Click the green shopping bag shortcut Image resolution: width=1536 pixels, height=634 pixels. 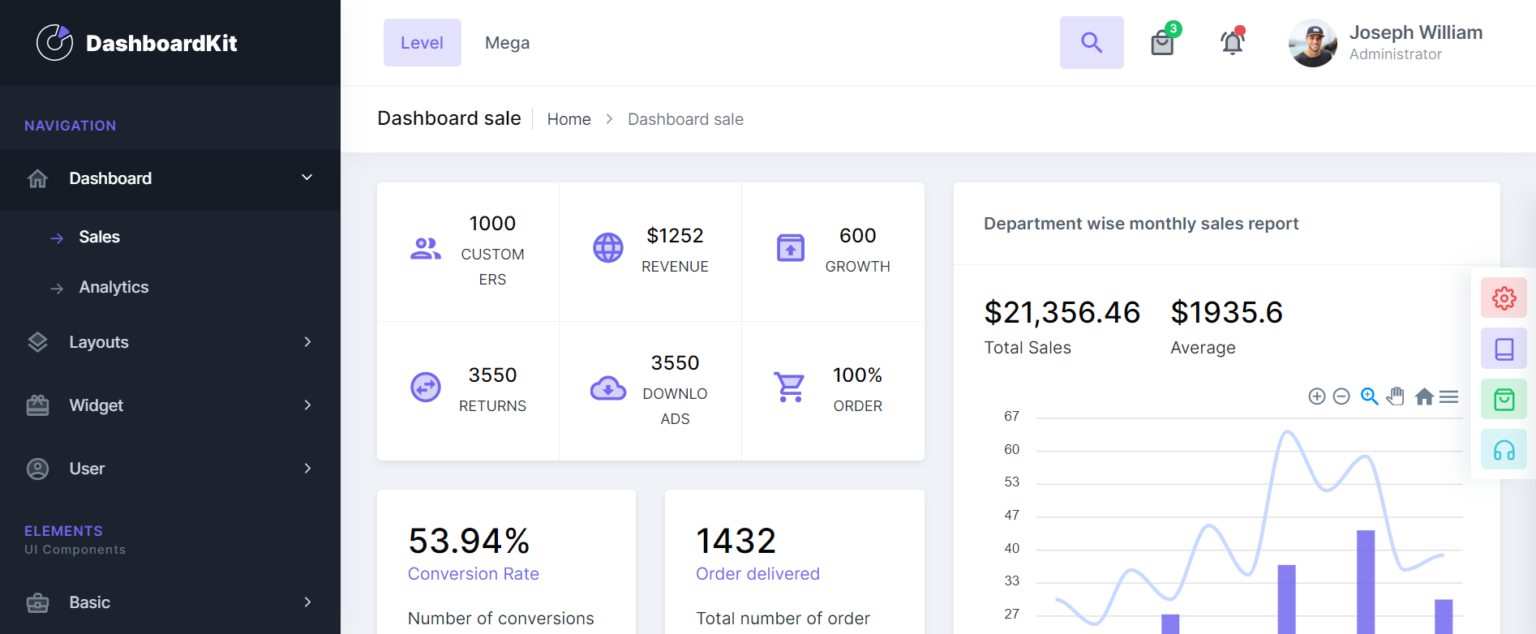point(1503,398)
